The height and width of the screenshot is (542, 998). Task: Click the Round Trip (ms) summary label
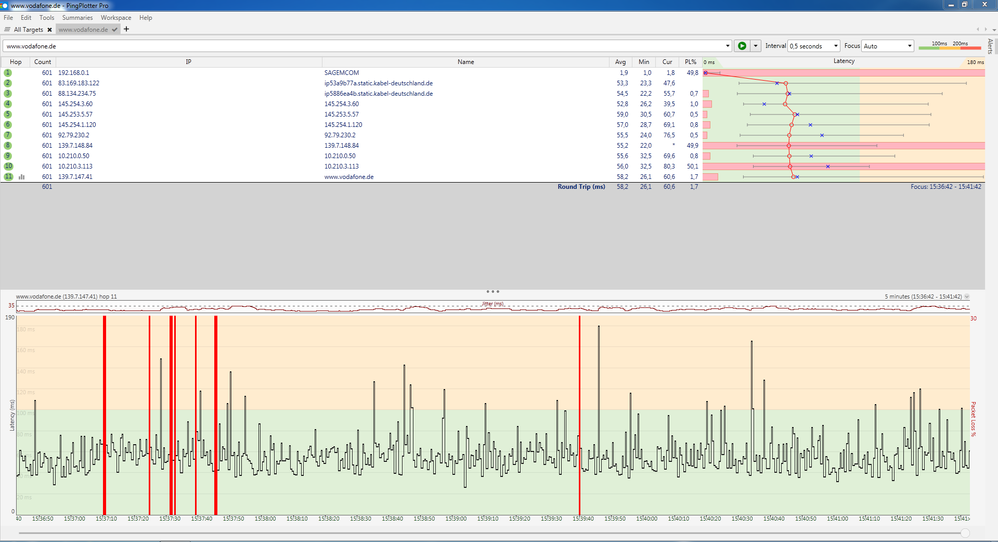point(581,187)
